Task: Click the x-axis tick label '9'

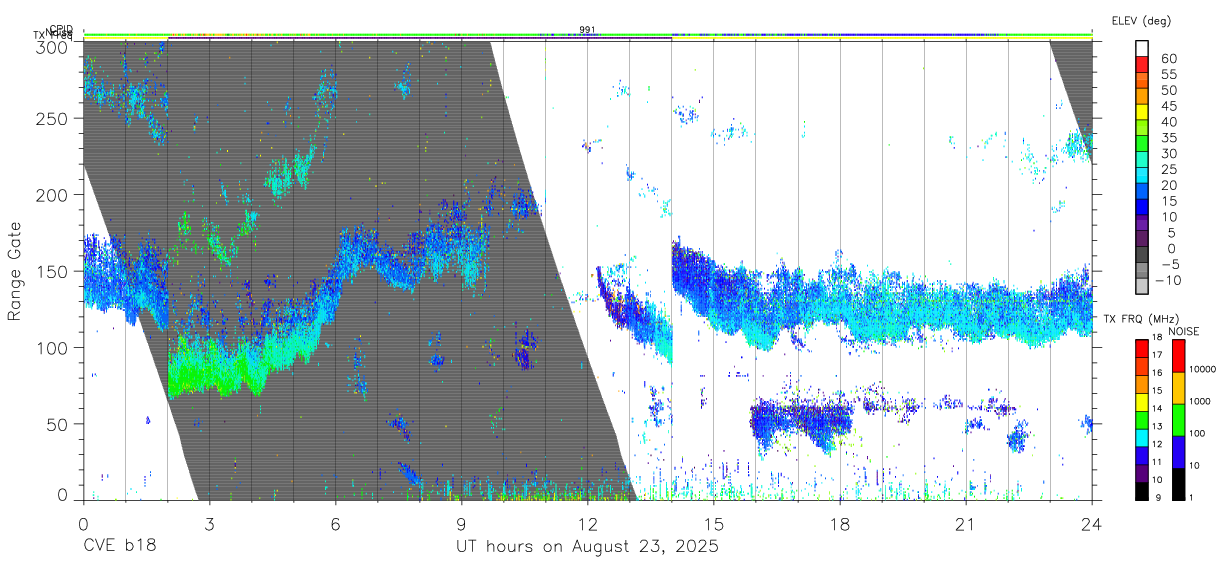Action: [461, 524]
